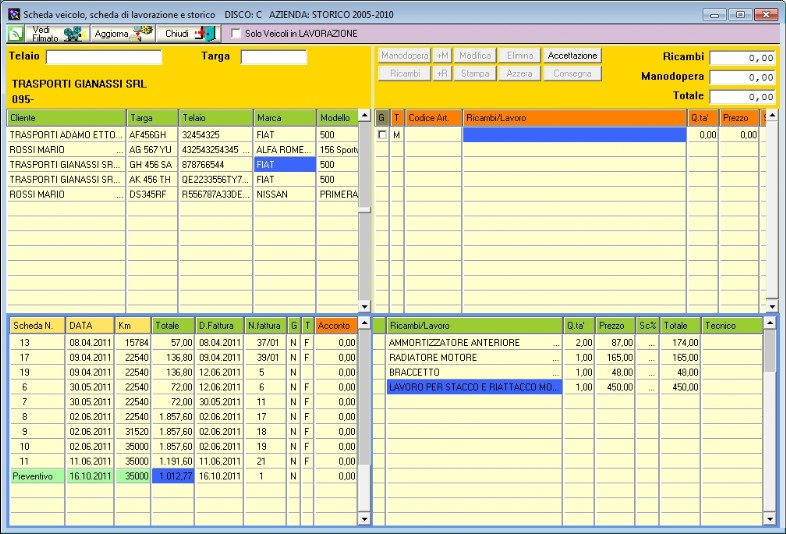Screen dimensions: 786x534
Task: Click the Manodopera total field
Action: tap(743, 78)
